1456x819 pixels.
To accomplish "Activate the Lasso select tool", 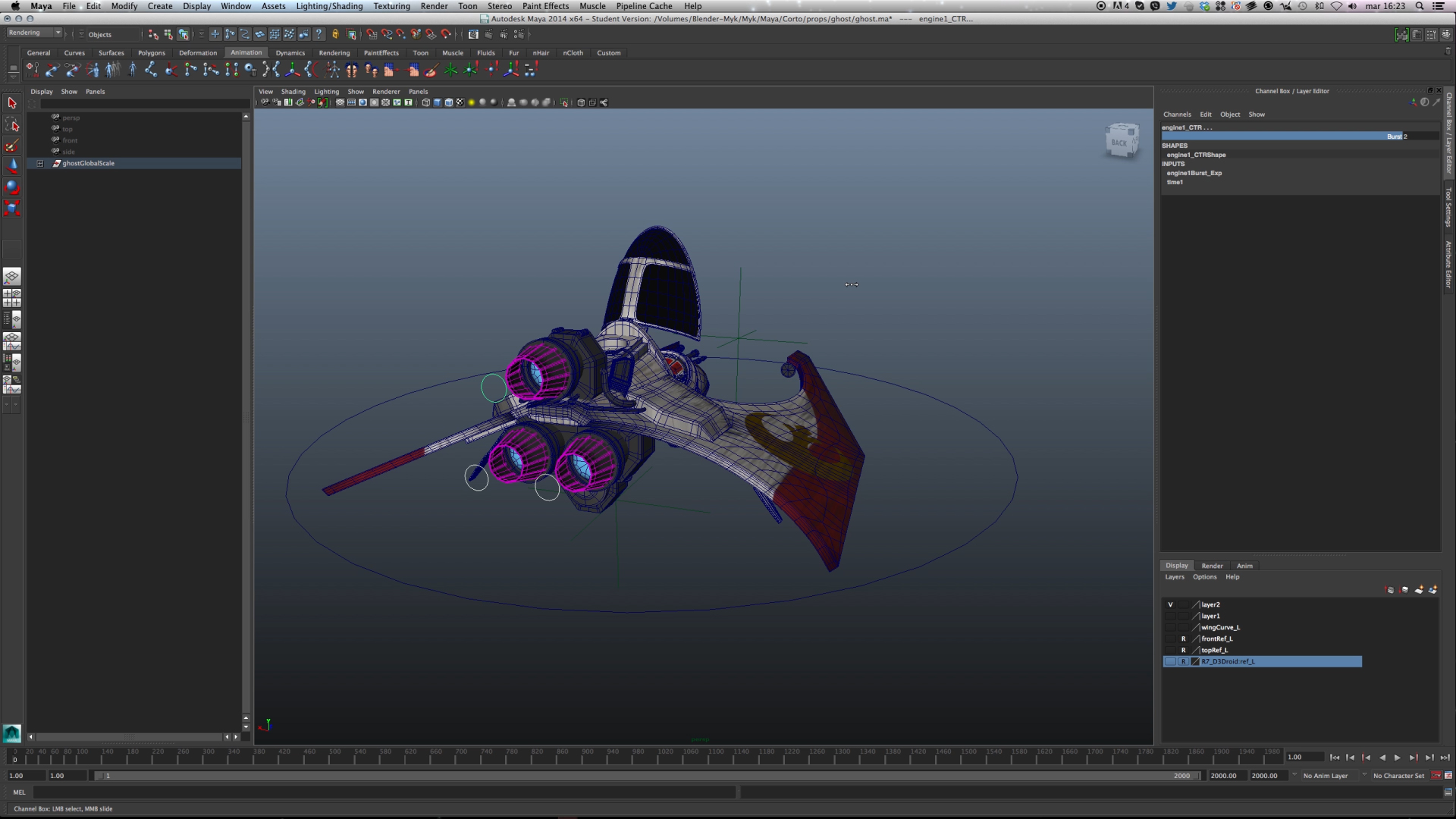I will [12, 124].
